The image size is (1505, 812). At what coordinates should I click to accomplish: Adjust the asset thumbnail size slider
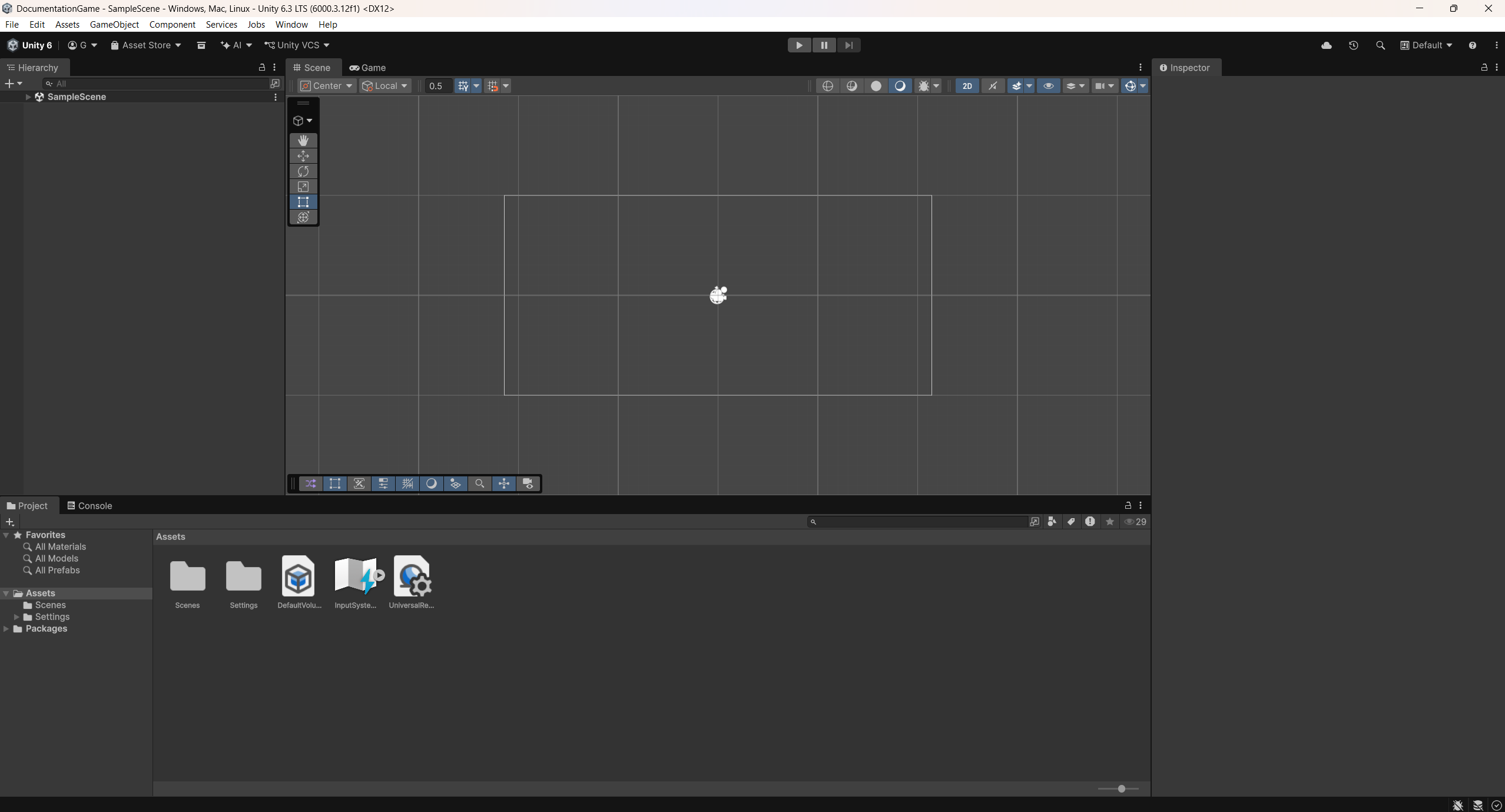(x=1121, y=788)
